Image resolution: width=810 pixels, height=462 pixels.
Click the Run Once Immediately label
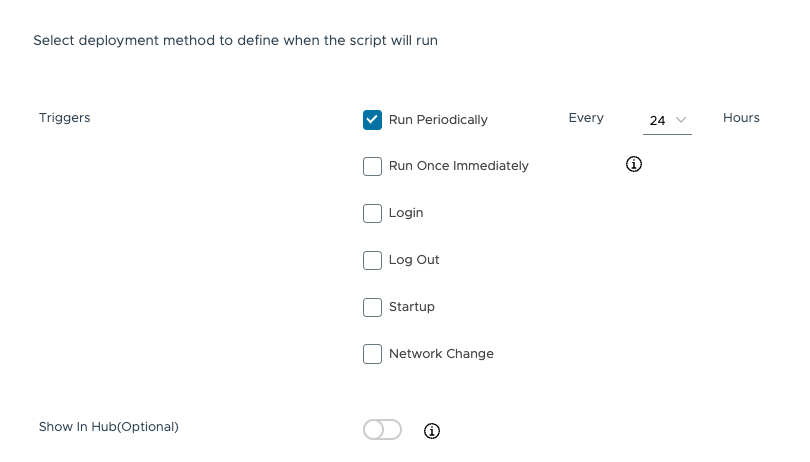[458, 166]
